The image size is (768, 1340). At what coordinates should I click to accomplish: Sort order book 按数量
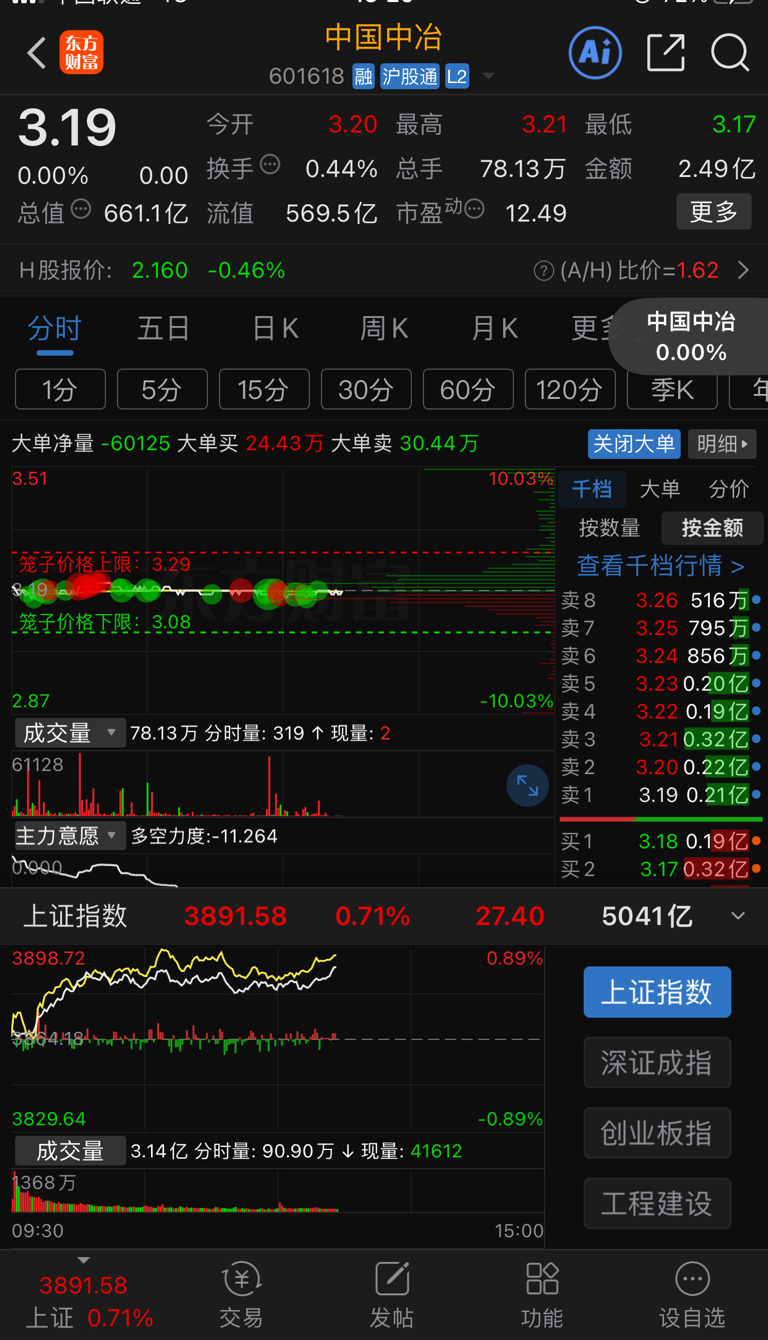(x=609, y=528)
